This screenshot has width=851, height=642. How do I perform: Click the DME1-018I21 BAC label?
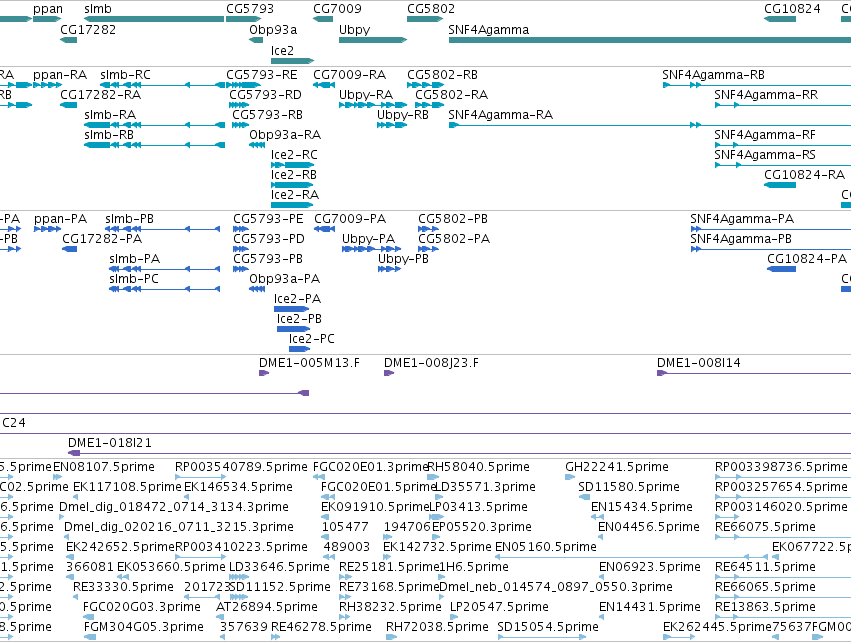[110, 443]
